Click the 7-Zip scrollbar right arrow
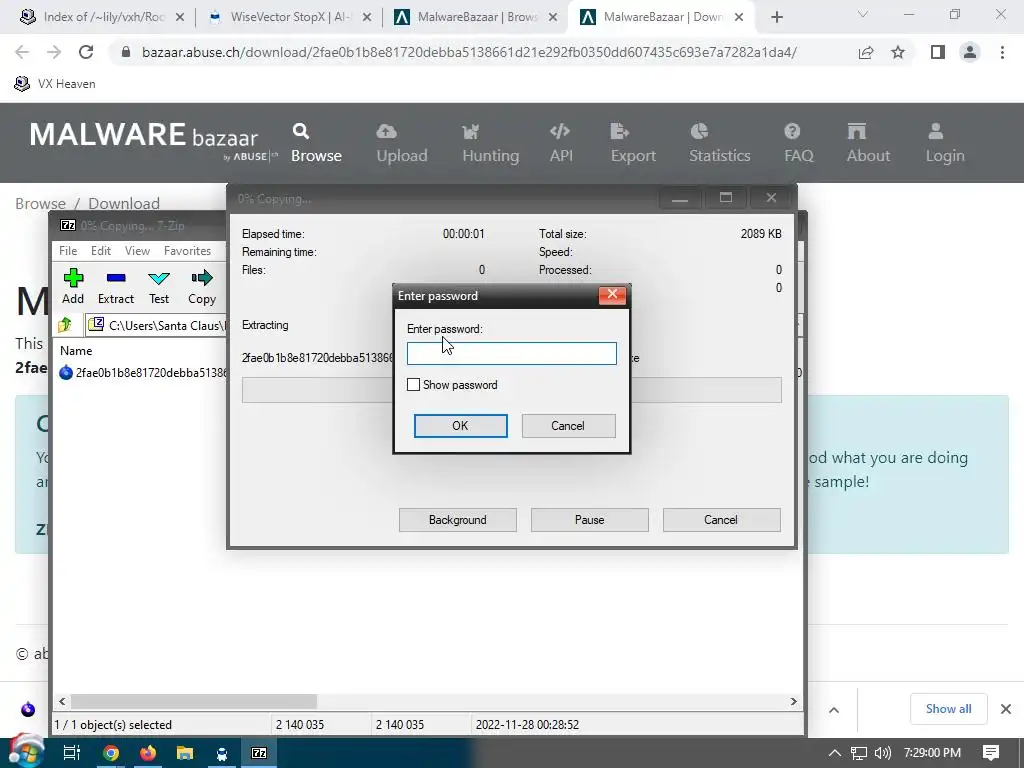 pyautogui.click(x=793, y=701)
